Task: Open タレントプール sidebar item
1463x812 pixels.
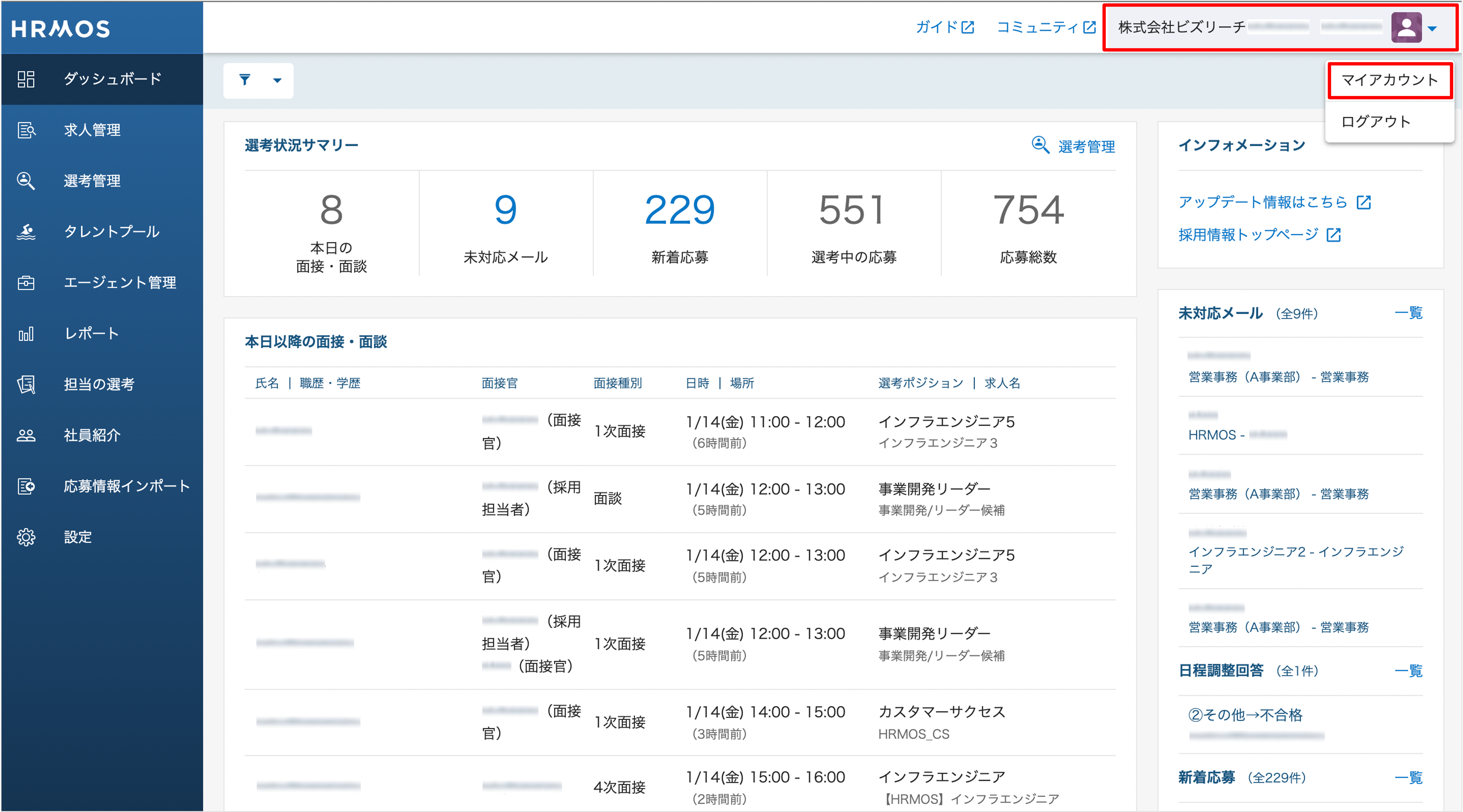Action: (x=102, y=232)
